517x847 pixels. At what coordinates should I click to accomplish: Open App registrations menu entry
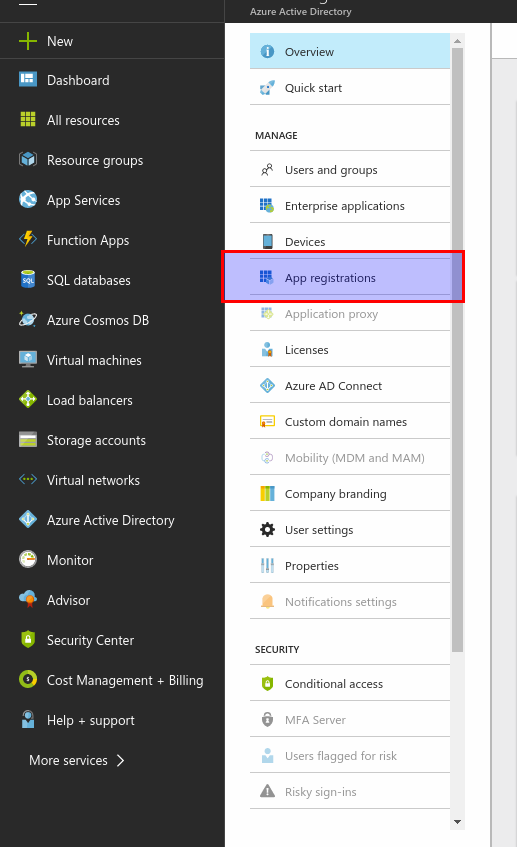(350, 278)
